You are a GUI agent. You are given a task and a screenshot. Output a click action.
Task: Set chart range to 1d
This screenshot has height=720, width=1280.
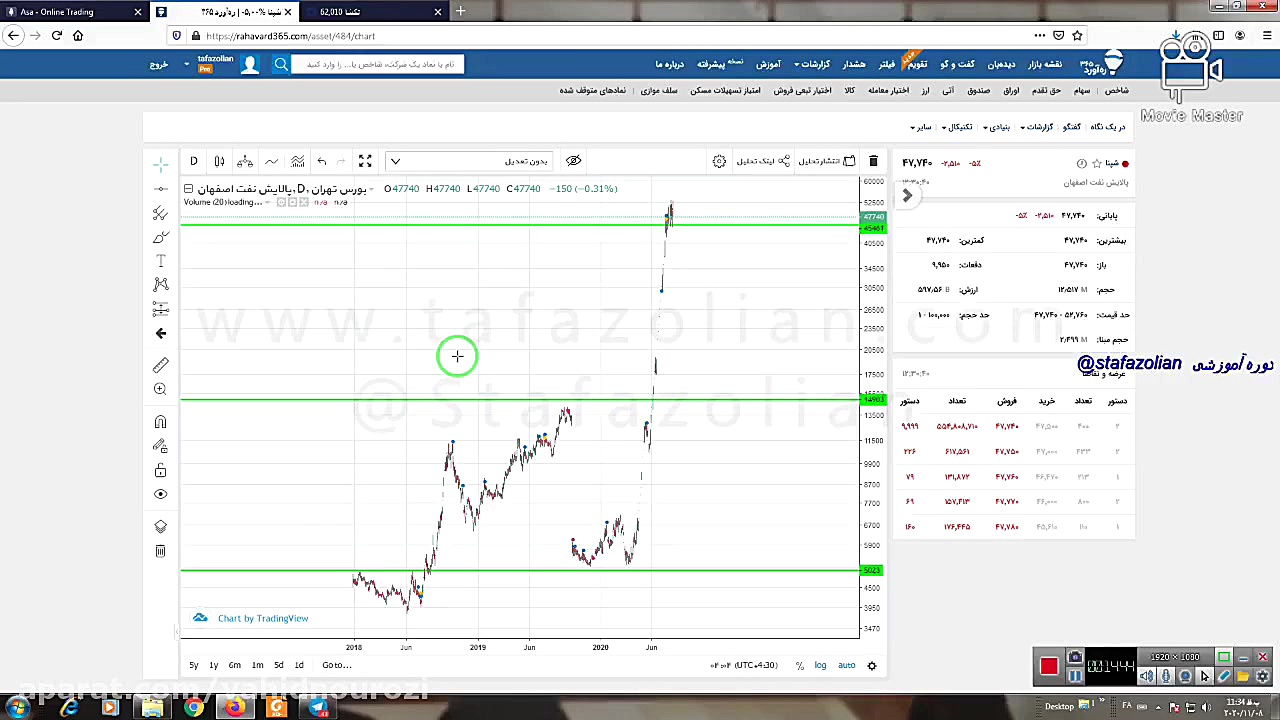(299, 665)
